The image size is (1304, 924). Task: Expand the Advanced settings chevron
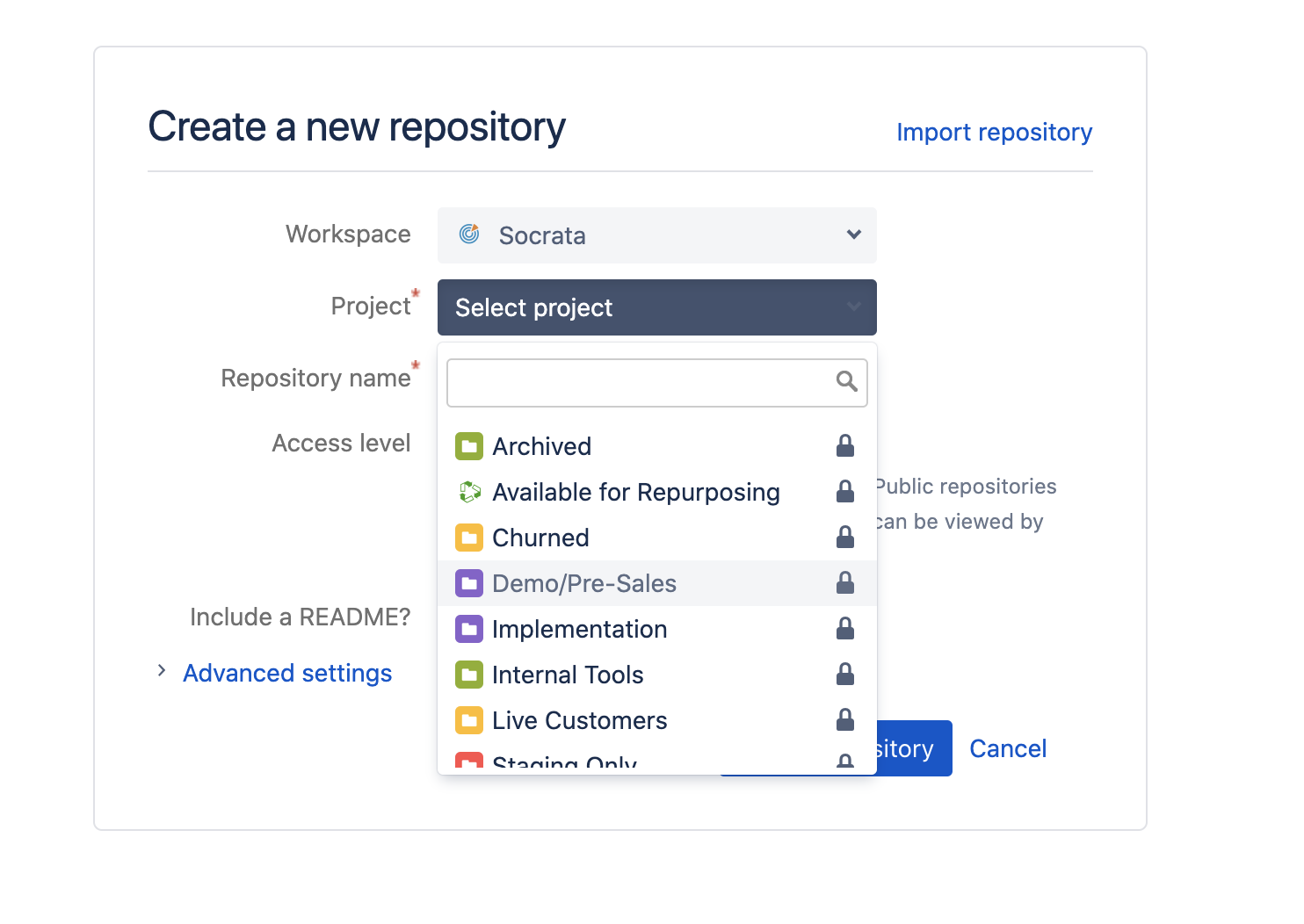(x=162, y=671)
